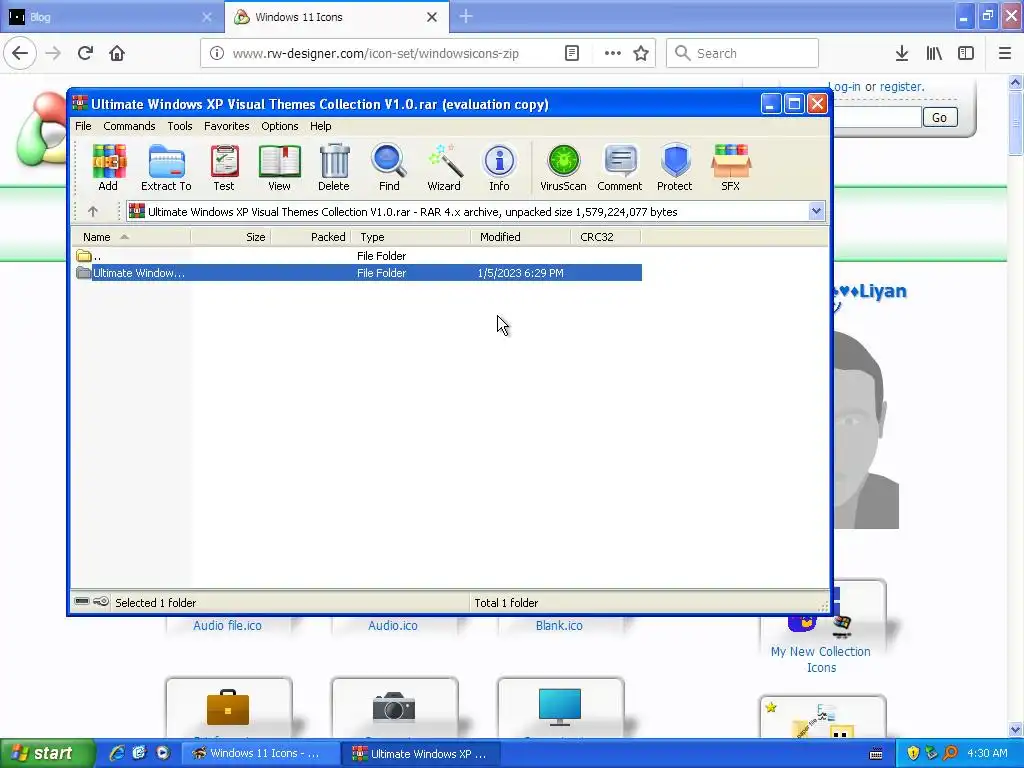The image size is (1024, 768).
Task: Show archive Info icon
Action: (x=499, y=167)
